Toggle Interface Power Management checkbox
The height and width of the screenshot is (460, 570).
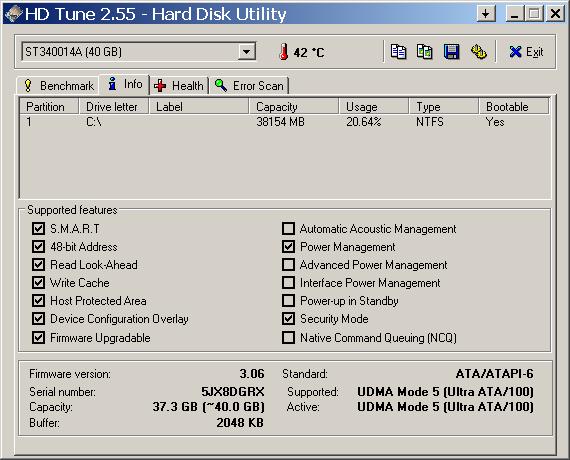tap(288, 283)
